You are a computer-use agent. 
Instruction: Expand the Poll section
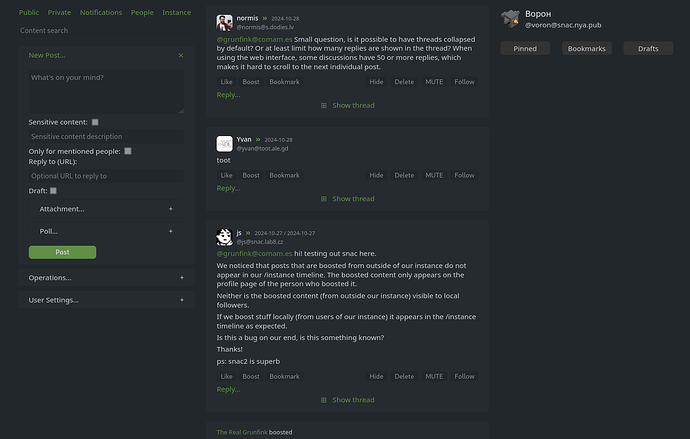click(x=105, y=231)
